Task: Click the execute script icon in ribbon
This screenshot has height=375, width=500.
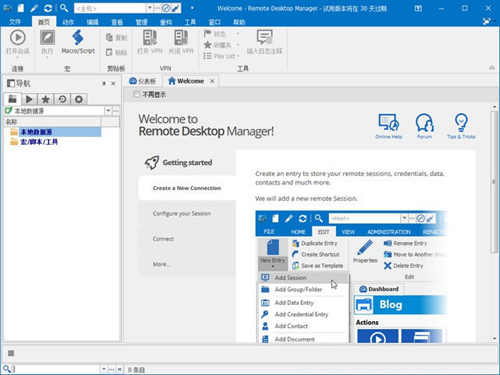Action: 47,37
